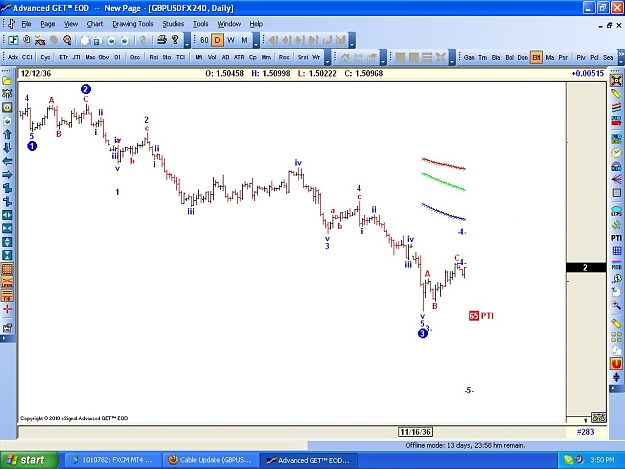Click the Adx study button
The width and height of the screenshot is (625, 469).
(x=13, y=57)
